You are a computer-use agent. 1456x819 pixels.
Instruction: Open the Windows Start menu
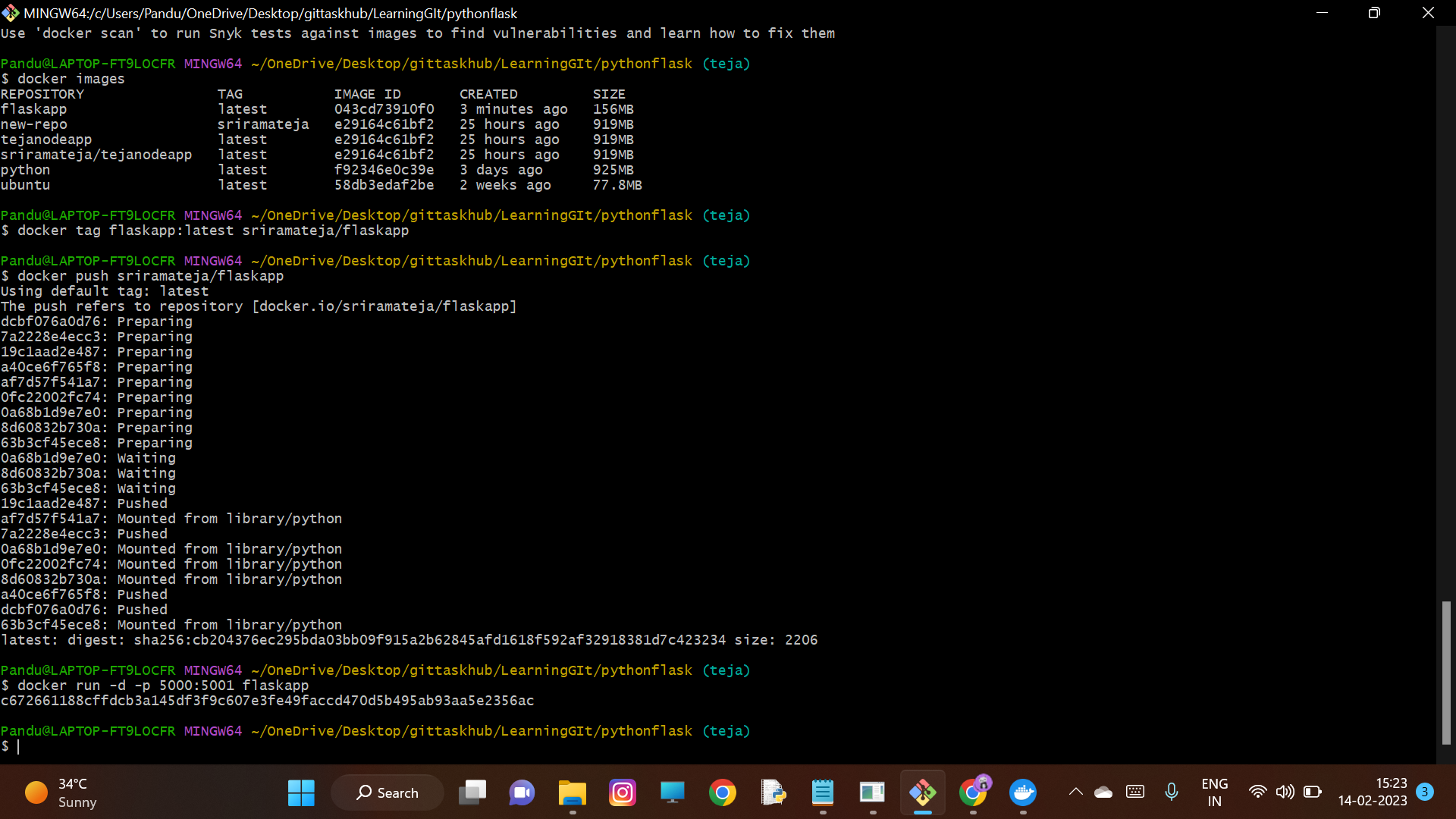click(301, 792)
